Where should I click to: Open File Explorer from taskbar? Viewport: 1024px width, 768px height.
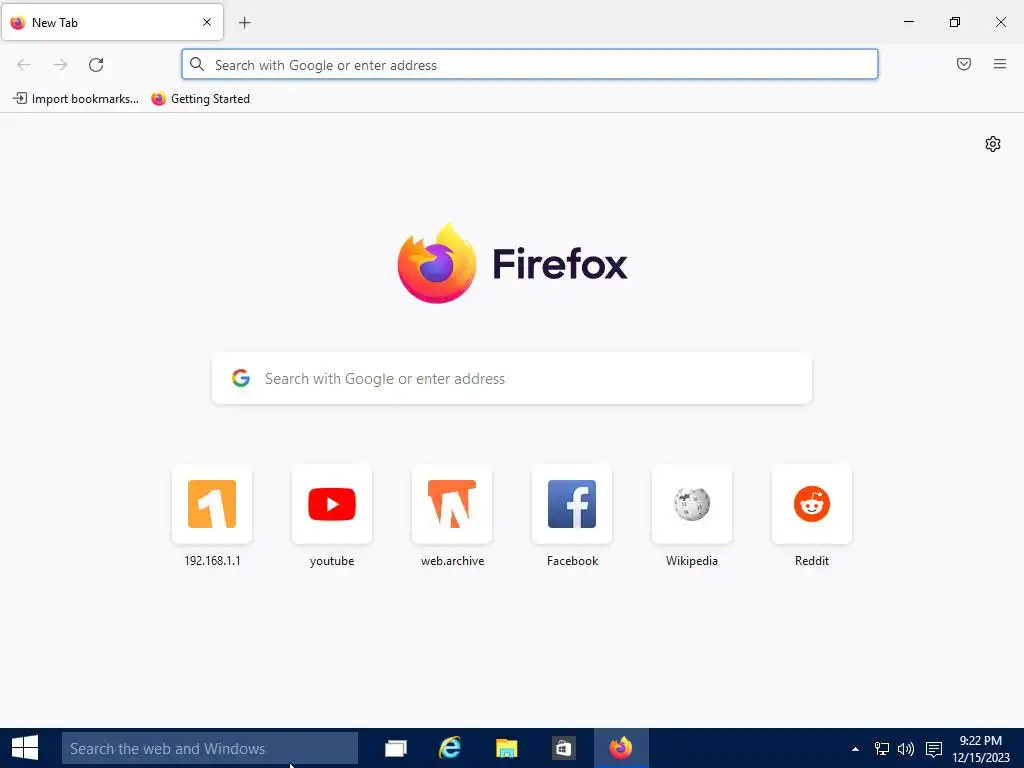506,748
